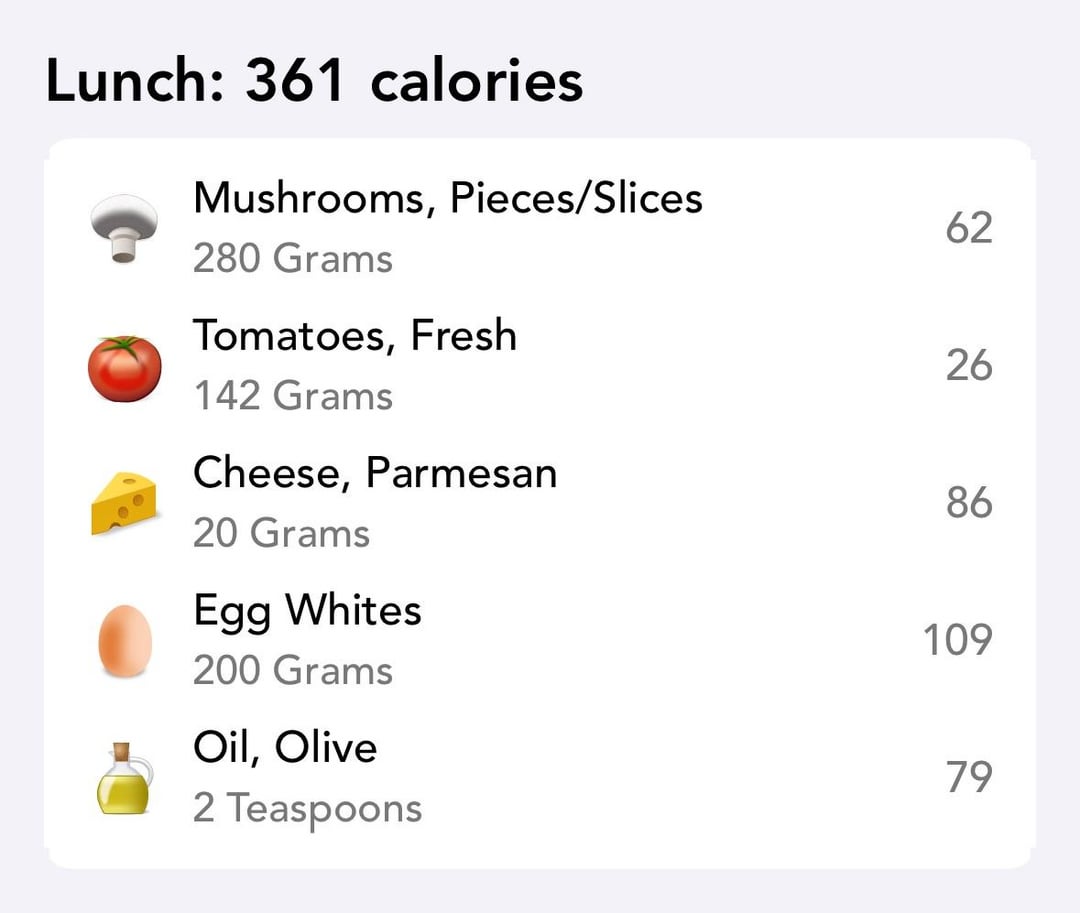Tap the tomato icon
Image resolution: width=1080 pixels, height=913 pixels.
click(125, 368)
